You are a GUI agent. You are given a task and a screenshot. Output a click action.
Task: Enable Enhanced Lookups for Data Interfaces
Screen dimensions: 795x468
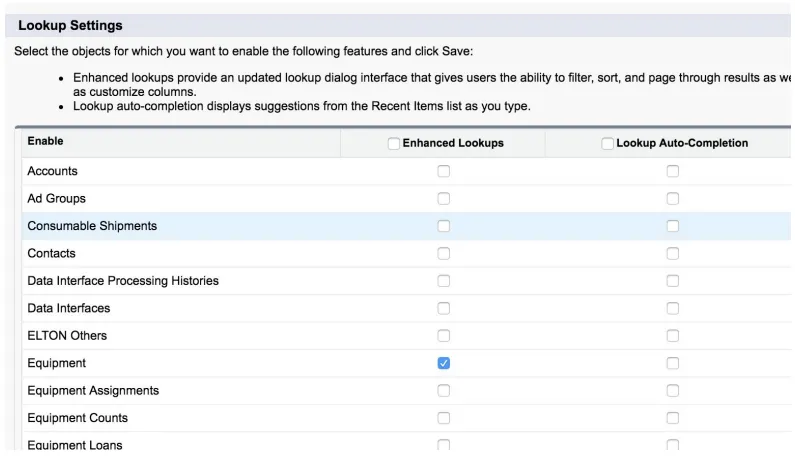444,308
